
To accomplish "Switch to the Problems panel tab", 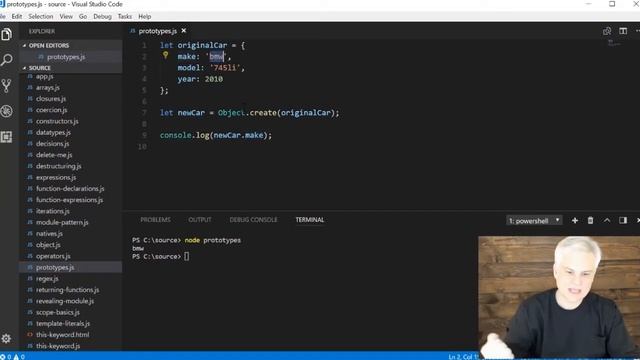I will pyautogui.click(x=155, y=220).
